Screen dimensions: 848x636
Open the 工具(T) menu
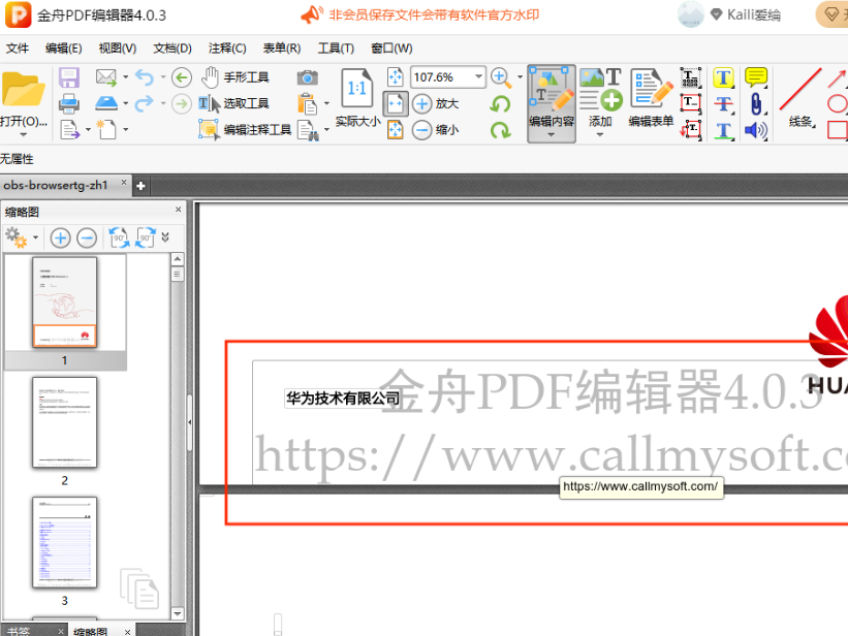tap(336, 48)
